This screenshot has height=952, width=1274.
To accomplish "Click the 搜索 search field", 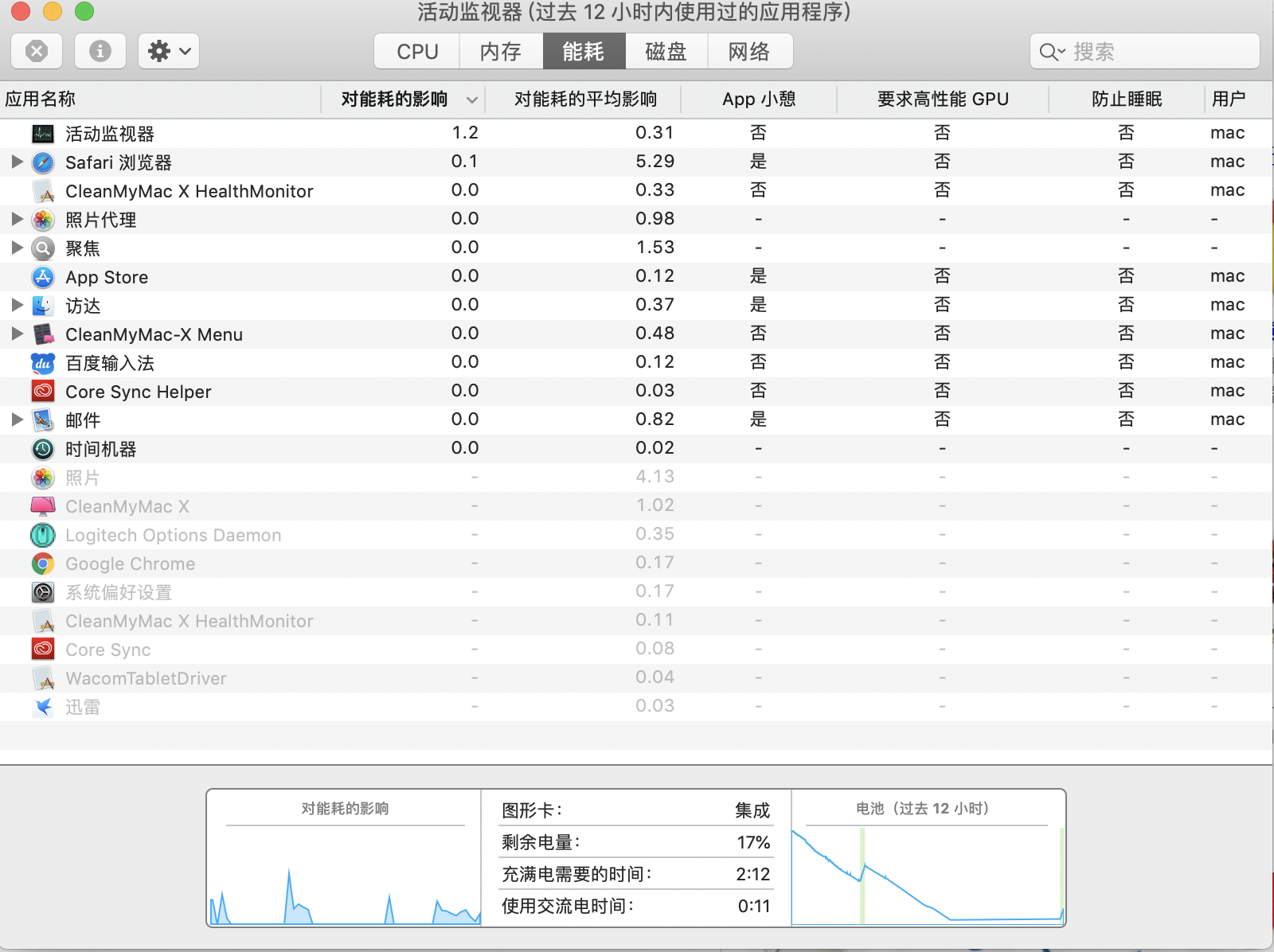I will 1155,52.
